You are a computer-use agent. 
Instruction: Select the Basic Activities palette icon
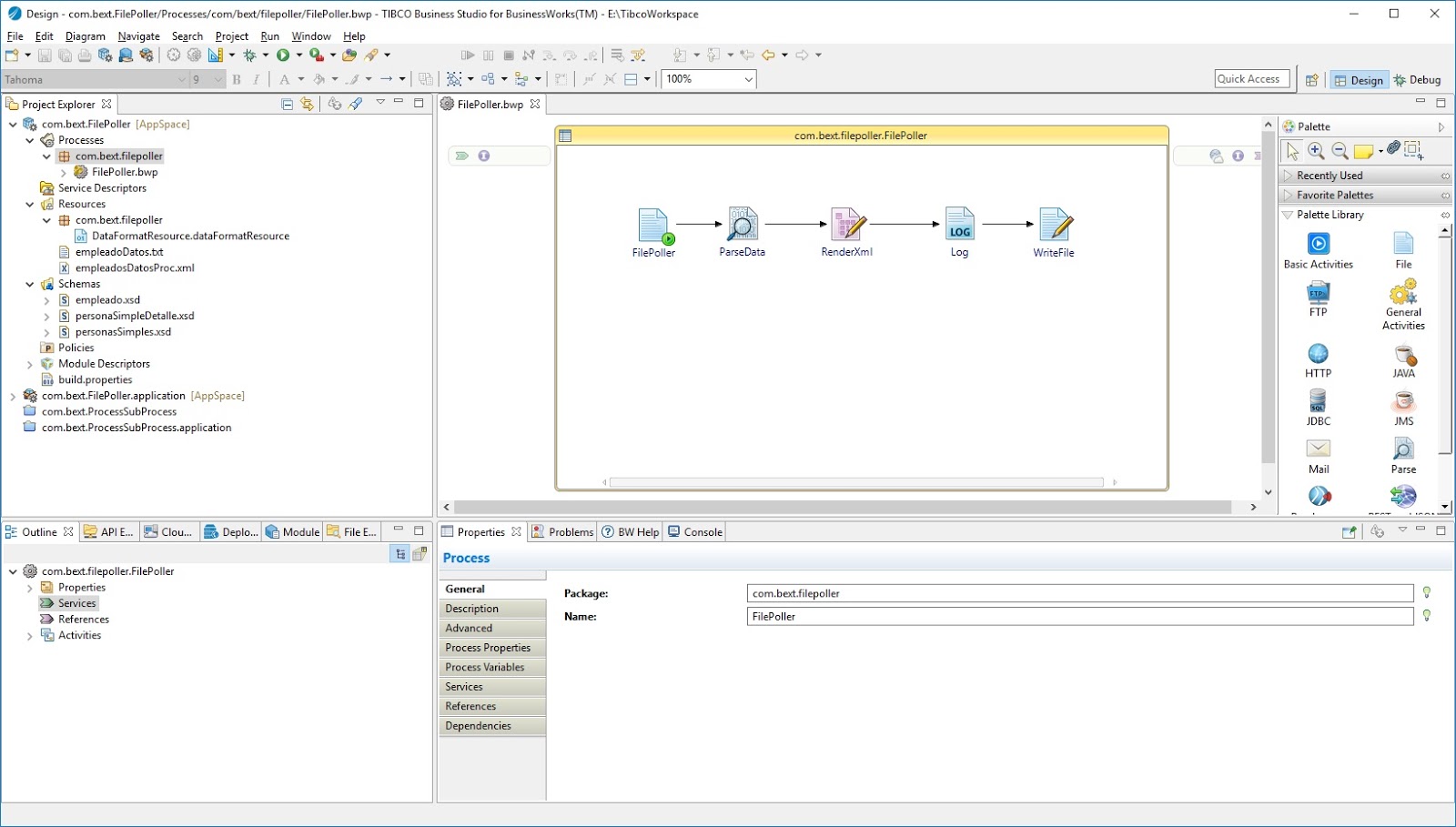pos(1319,246)
